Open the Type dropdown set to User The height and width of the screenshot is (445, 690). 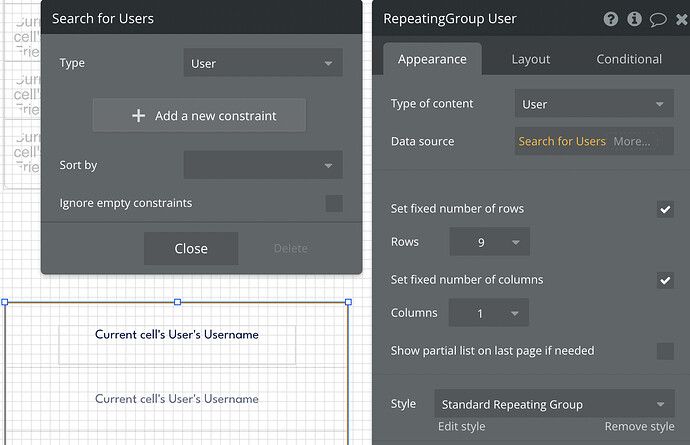[x=263, y=63]
